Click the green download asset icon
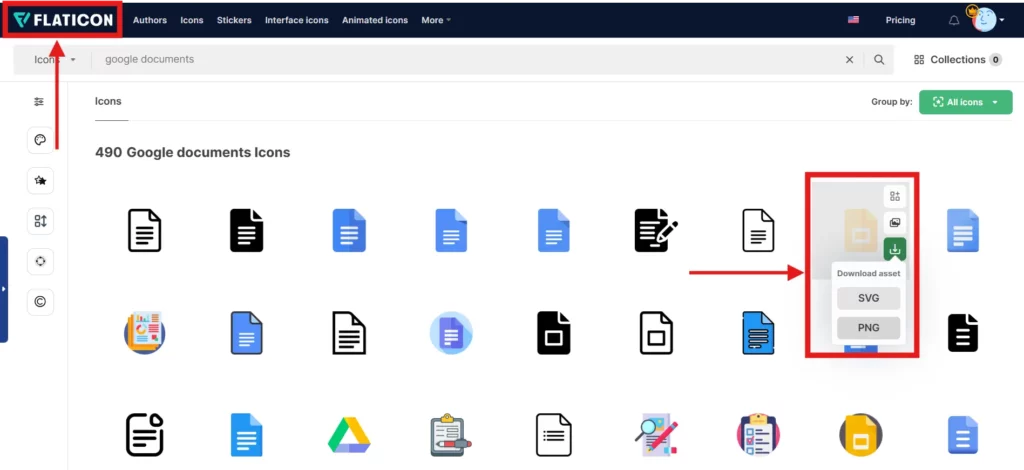 [894, 248]
